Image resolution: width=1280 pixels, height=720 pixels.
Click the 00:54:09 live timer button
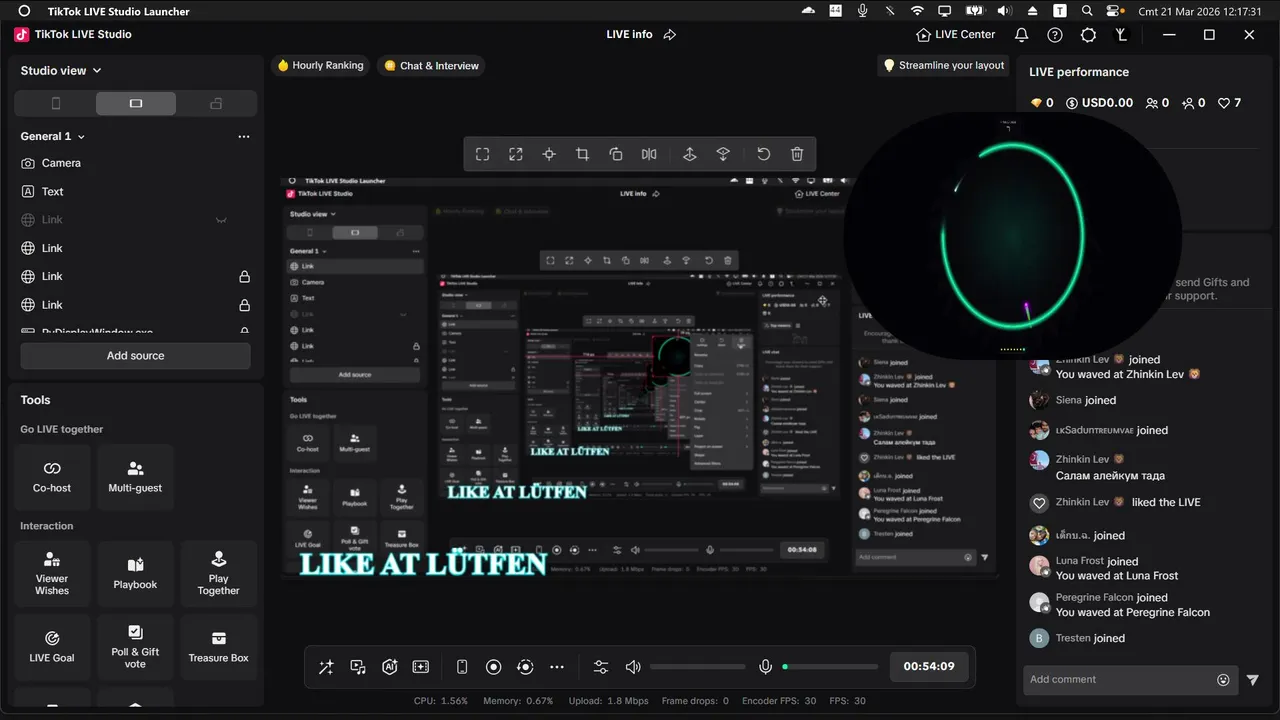(x=929, y=666)
